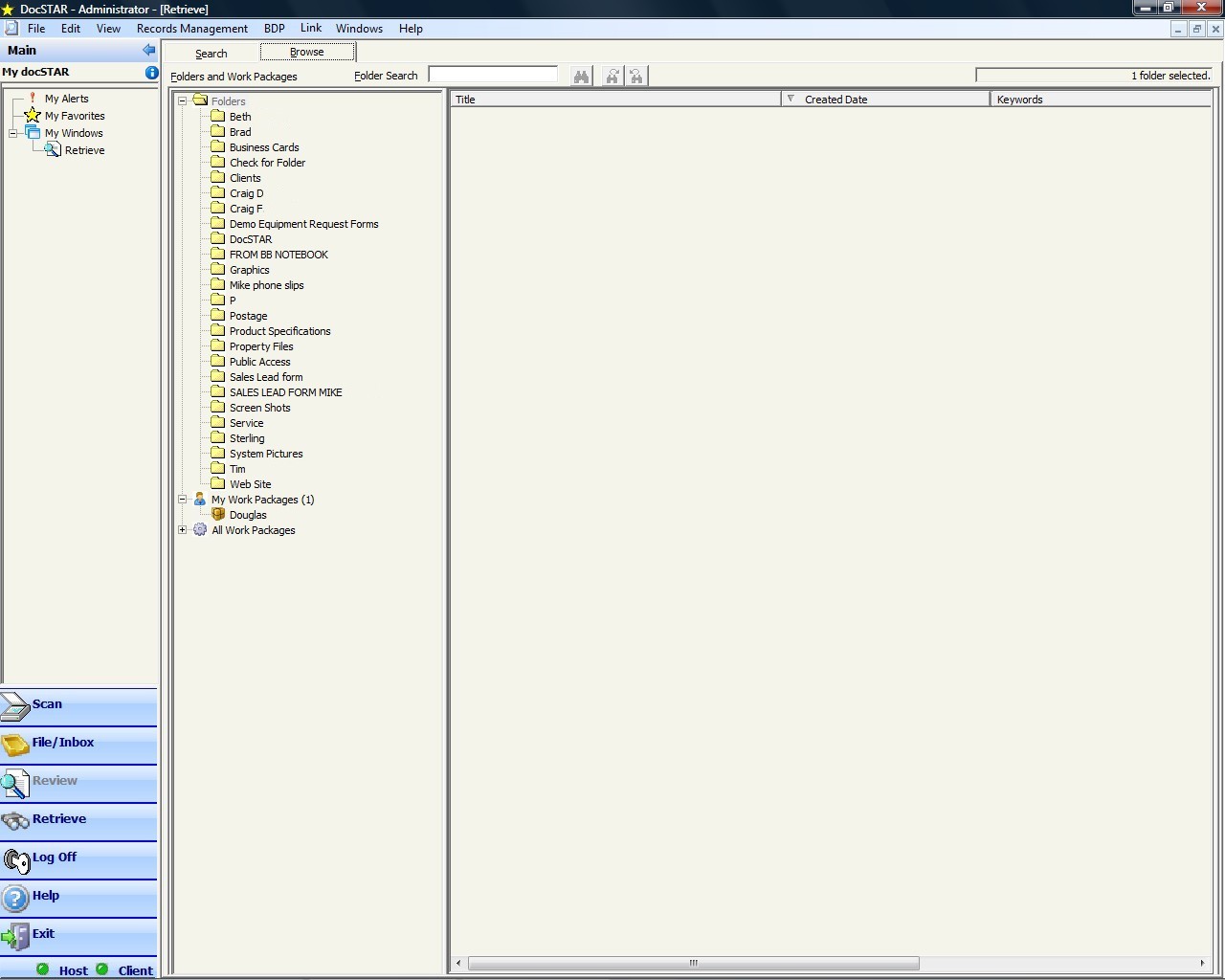1225x980 pixels.
Task: Open File/Inbox from the sidebar
Action: 78,745
